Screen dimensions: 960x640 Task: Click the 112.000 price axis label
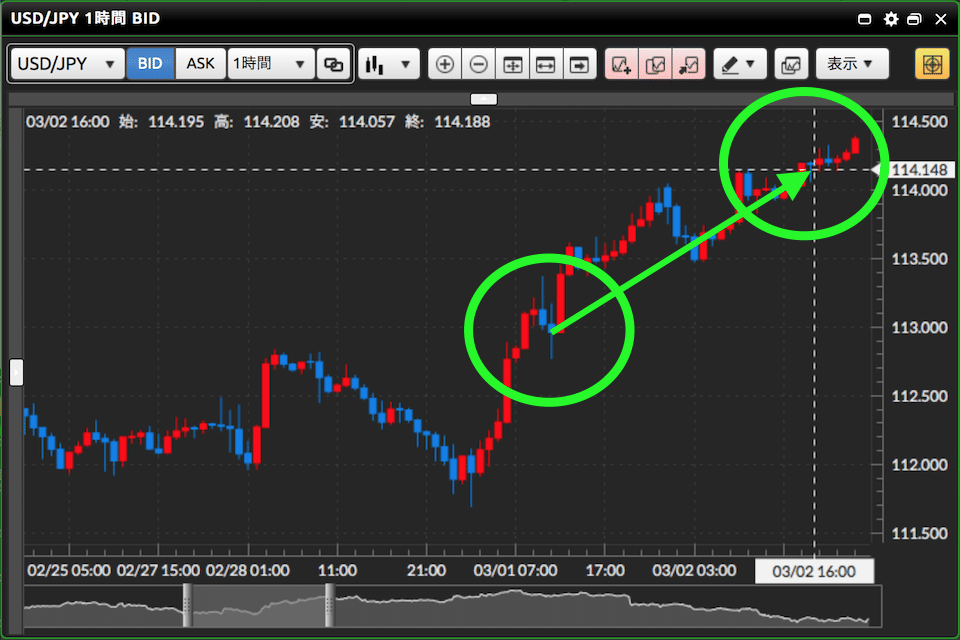pyautogui.click(x=919, y=465)
